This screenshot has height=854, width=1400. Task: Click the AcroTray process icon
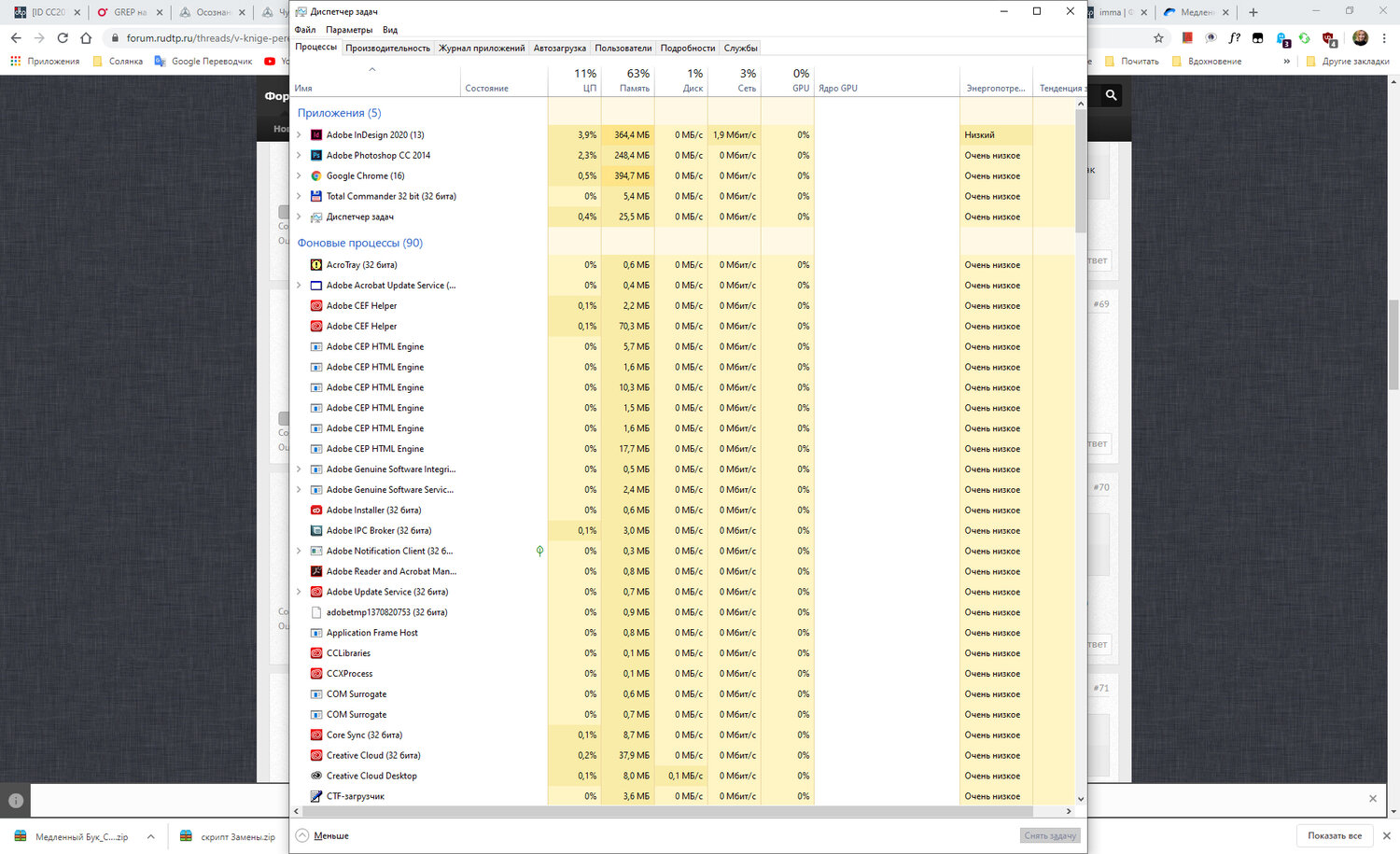[x=316, y=265]
